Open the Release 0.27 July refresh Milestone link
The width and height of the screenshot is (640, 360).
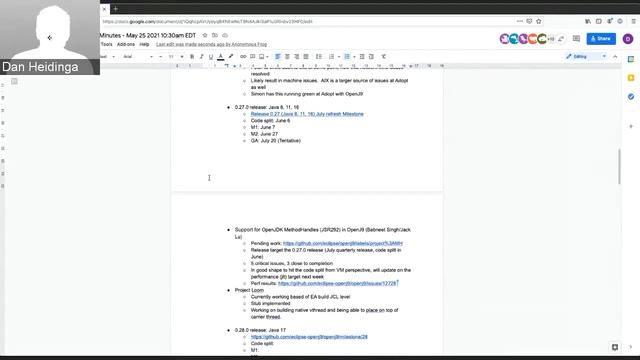[x=307, y=114]
